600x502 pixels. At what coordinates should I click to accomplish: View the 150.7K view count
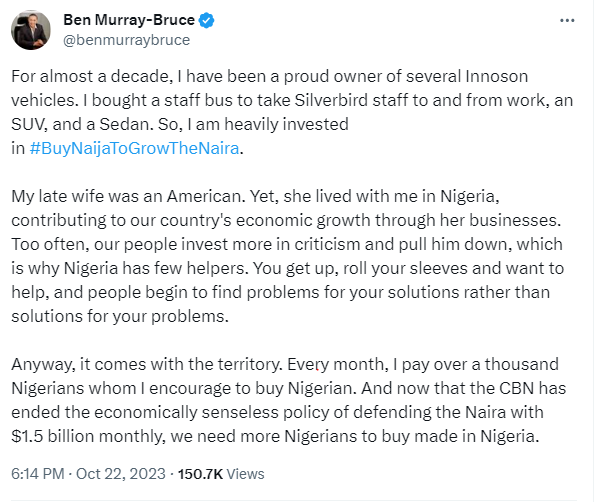point(200,474)
